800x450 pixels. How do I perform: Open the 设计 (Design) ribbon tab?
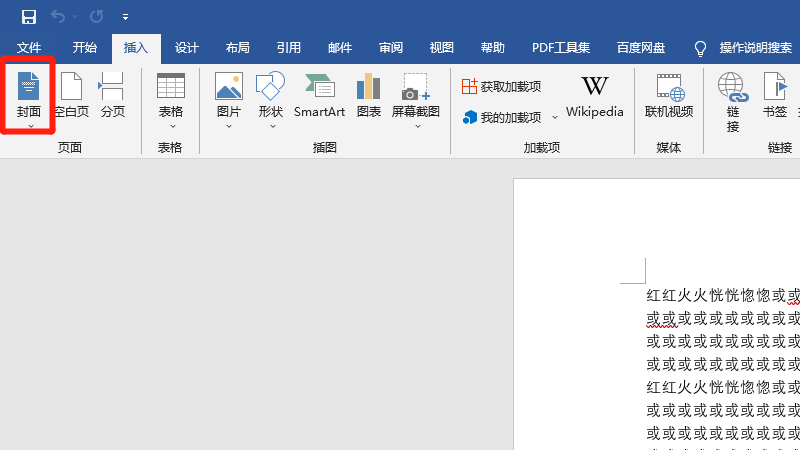click(187, 48)
